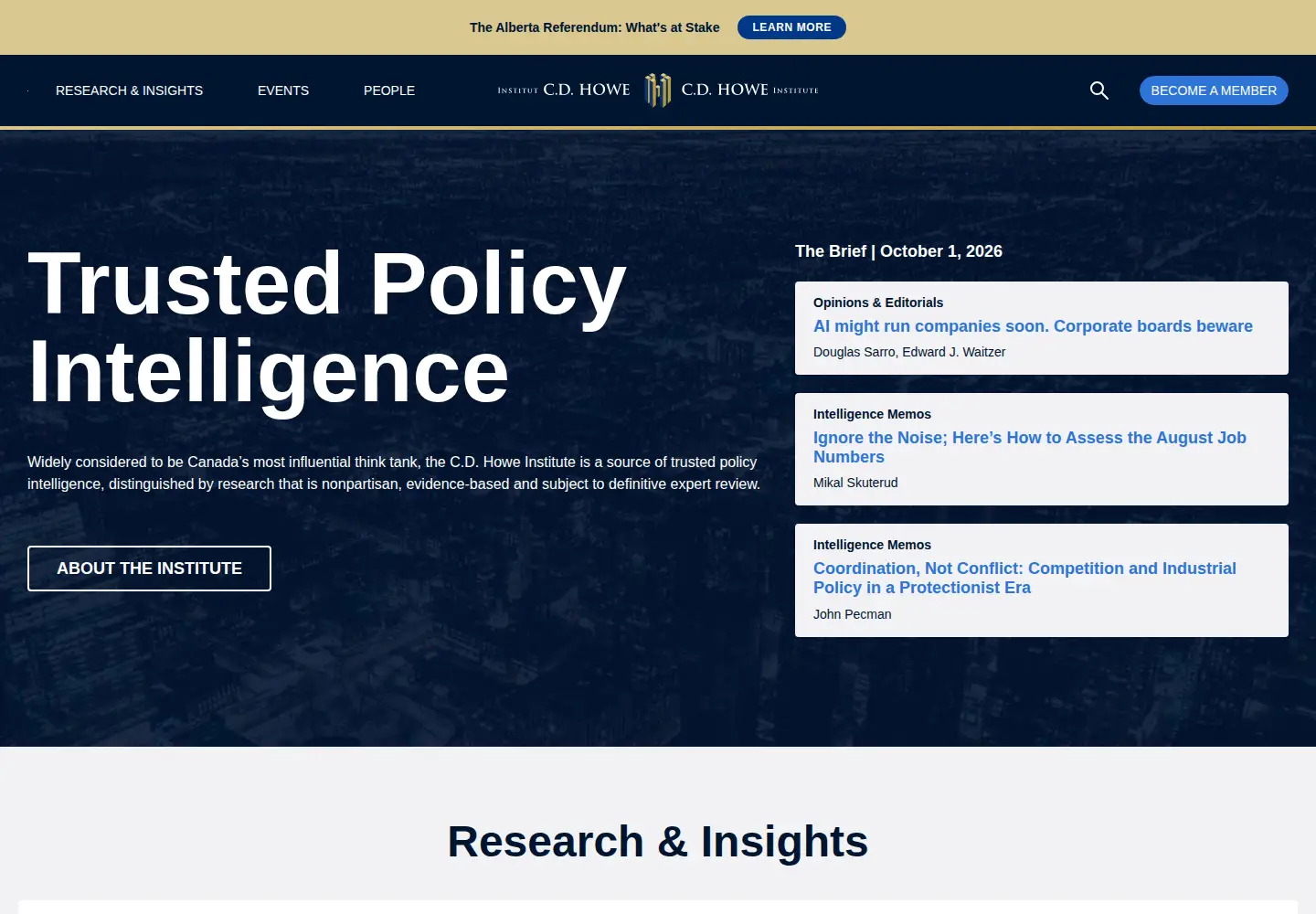Click 'Intelligence Memos' label above Coordination article
Viewport: 1316px width, 914px height.
click(x=872, y=545)
